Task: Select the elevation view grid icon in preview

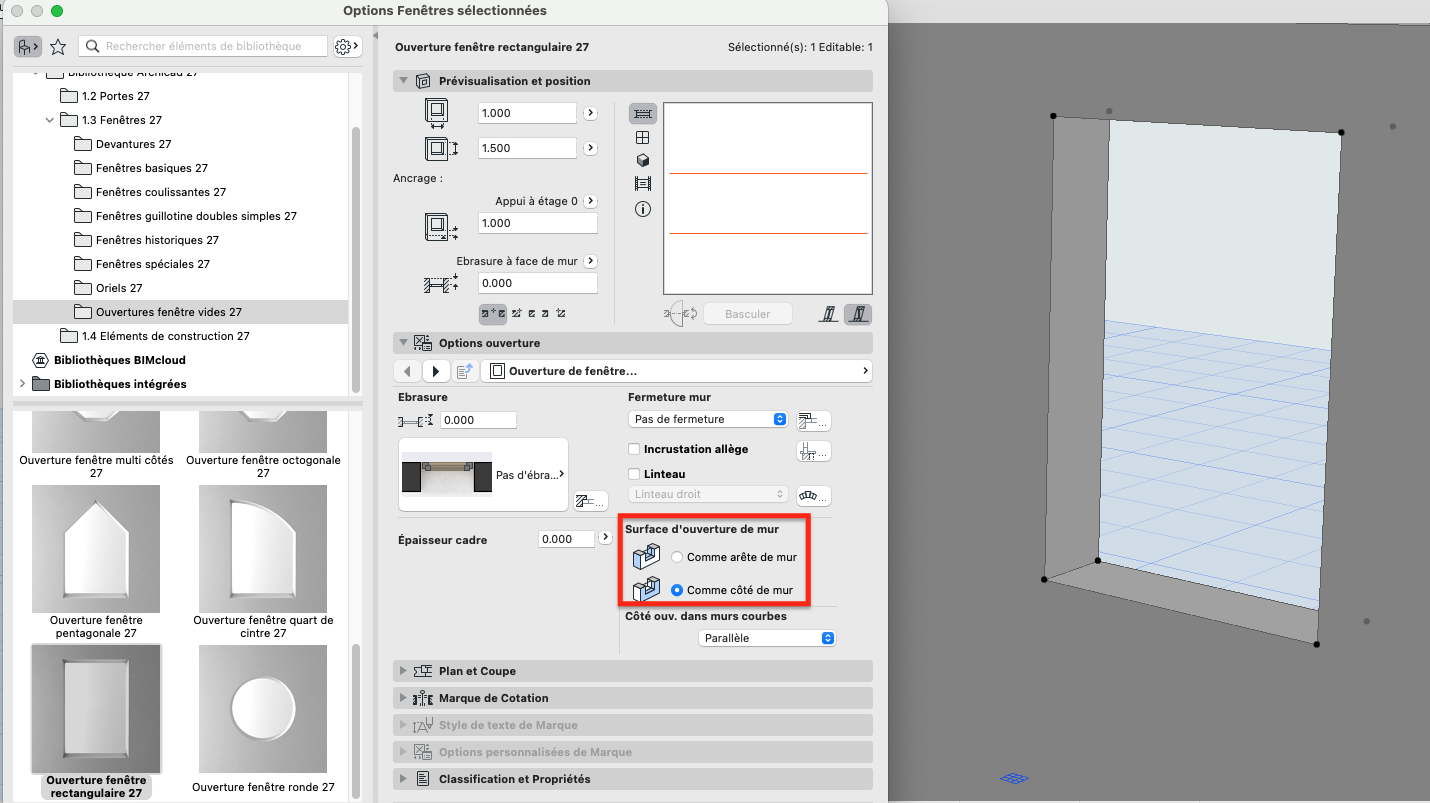Action: tap(643, 137)
